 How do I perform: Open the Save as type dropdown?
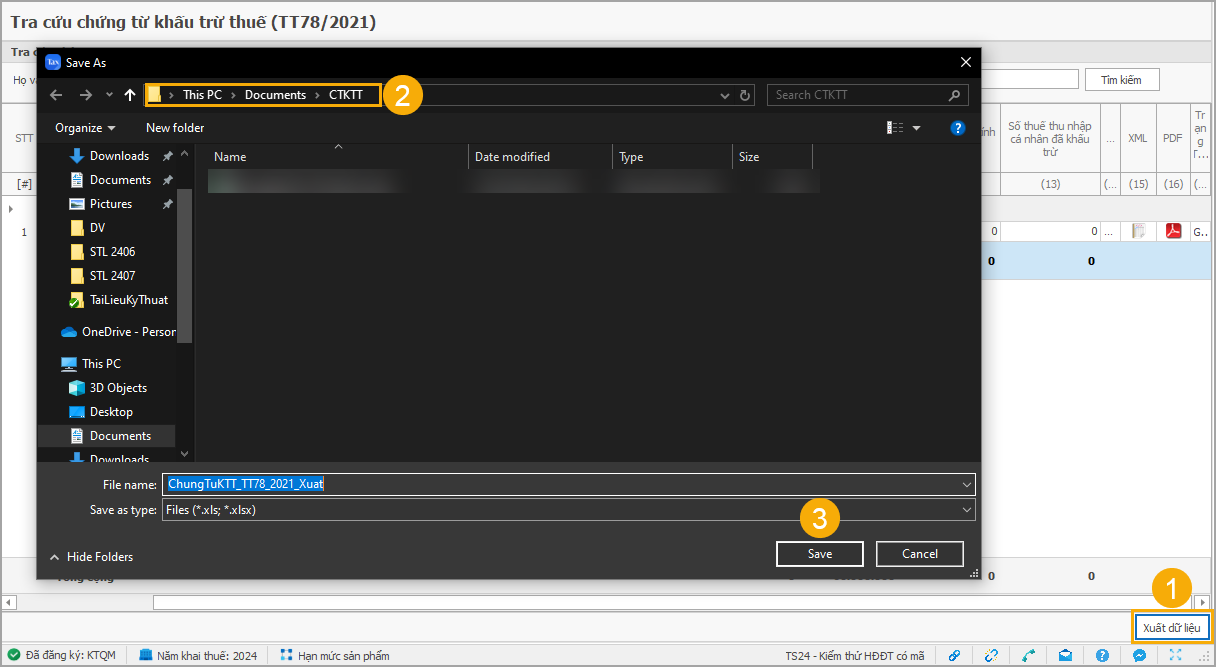[569, 510]
